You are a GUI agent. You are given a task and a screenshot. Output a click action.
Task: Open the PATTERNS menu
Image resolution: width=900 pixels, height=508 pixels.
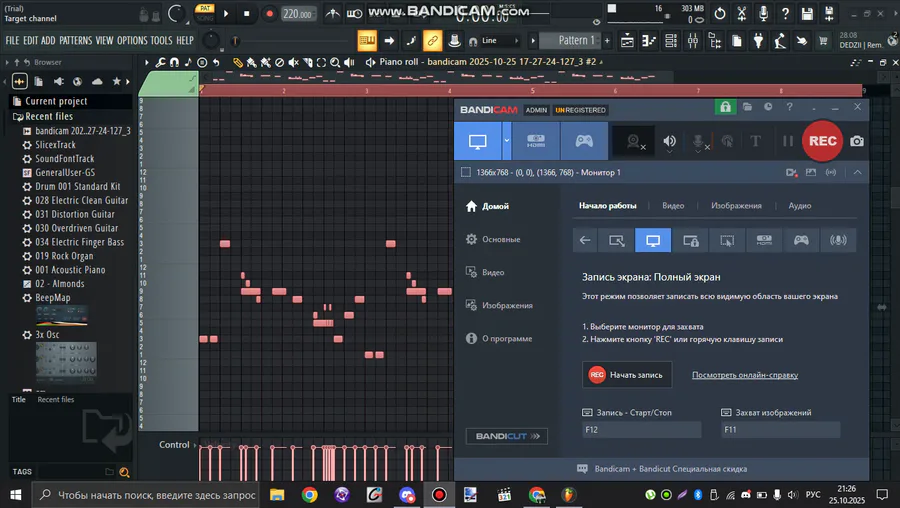(75, 40)
